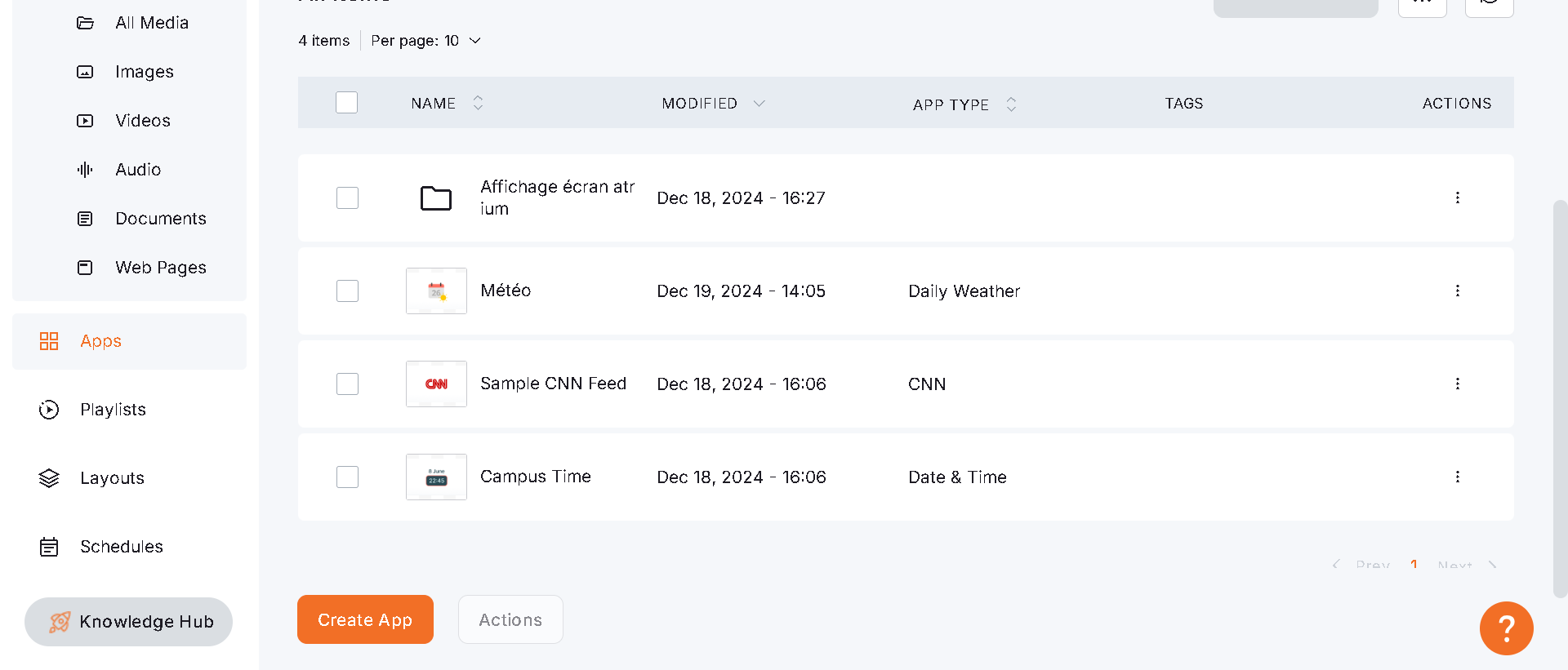Click the Affichage écran atrium folder icon

coord(436,198)
